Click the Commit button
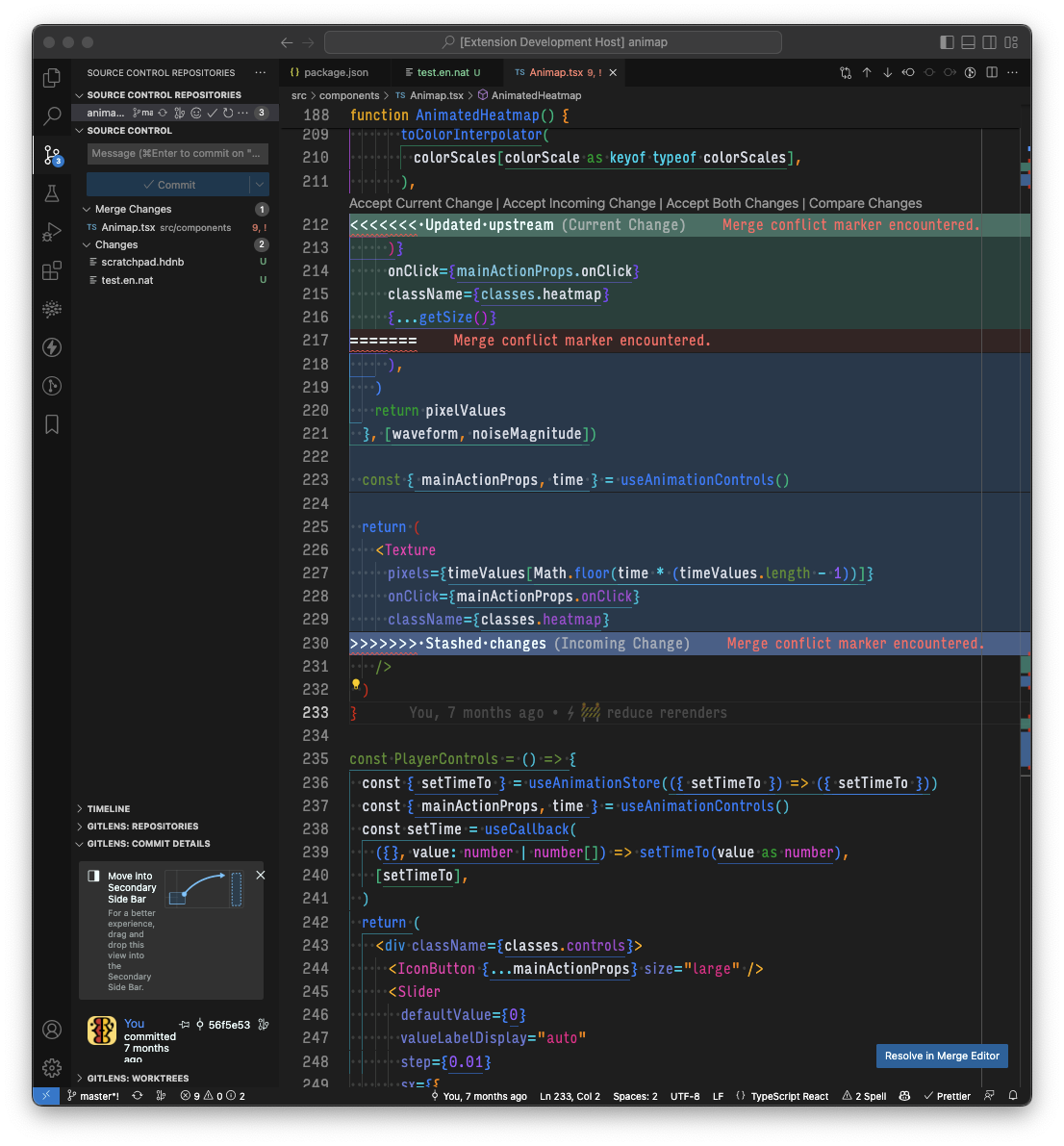The width and height of the screenshot is (1064, 1146). coord(168,185)
